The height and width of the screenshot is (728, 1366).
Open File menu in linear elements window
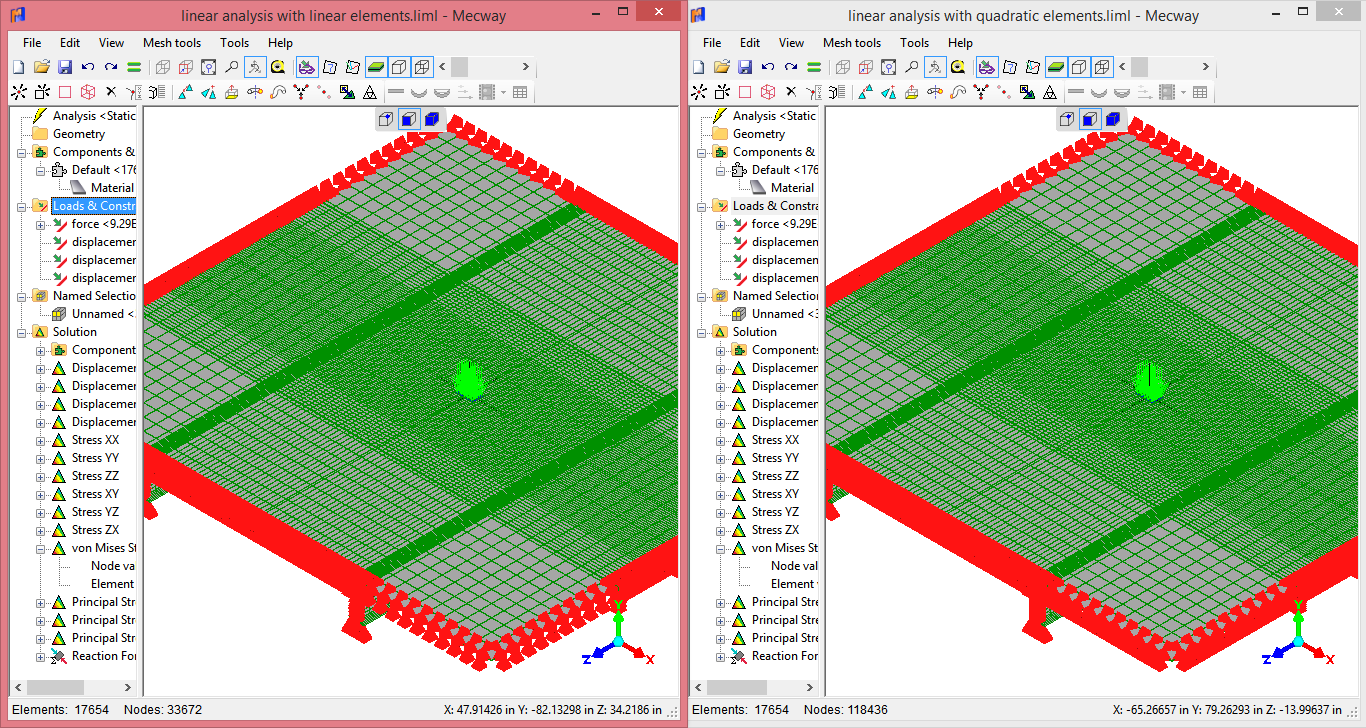click(x=32, y=43)
